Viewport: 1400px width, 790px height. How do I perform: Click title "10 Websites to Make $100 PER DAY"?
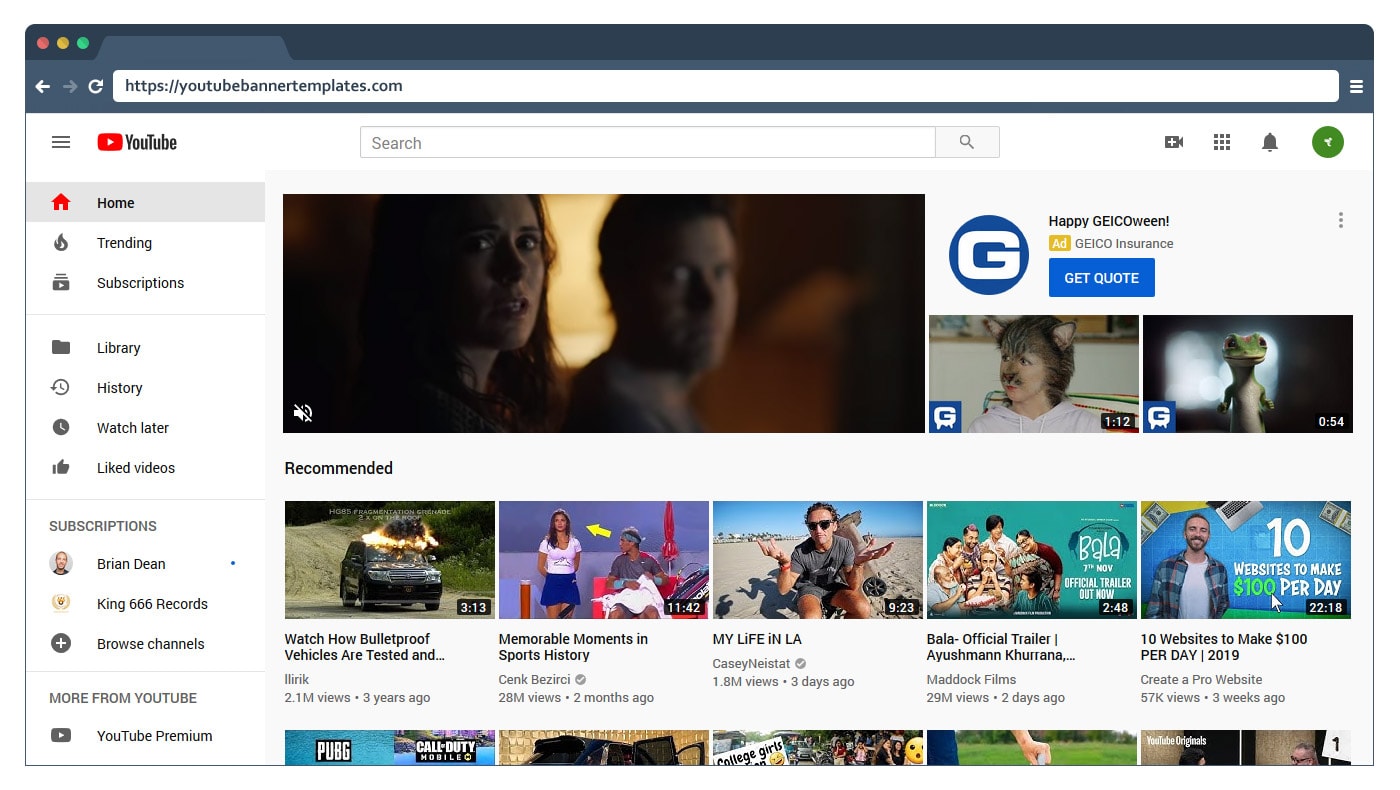point(1224,647)
